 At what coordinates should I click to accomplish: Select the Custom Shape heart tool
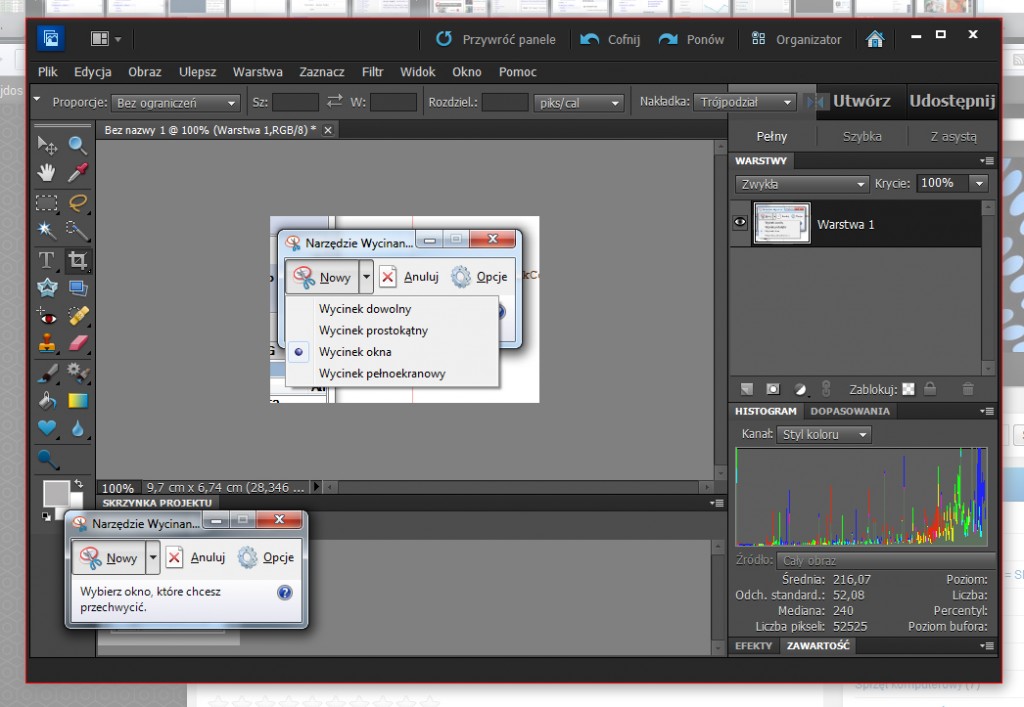click(46, 428)
